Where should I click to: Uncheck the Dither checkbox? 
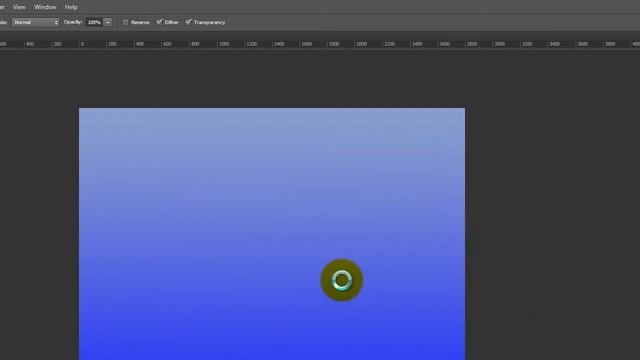(x=160, y=22)
